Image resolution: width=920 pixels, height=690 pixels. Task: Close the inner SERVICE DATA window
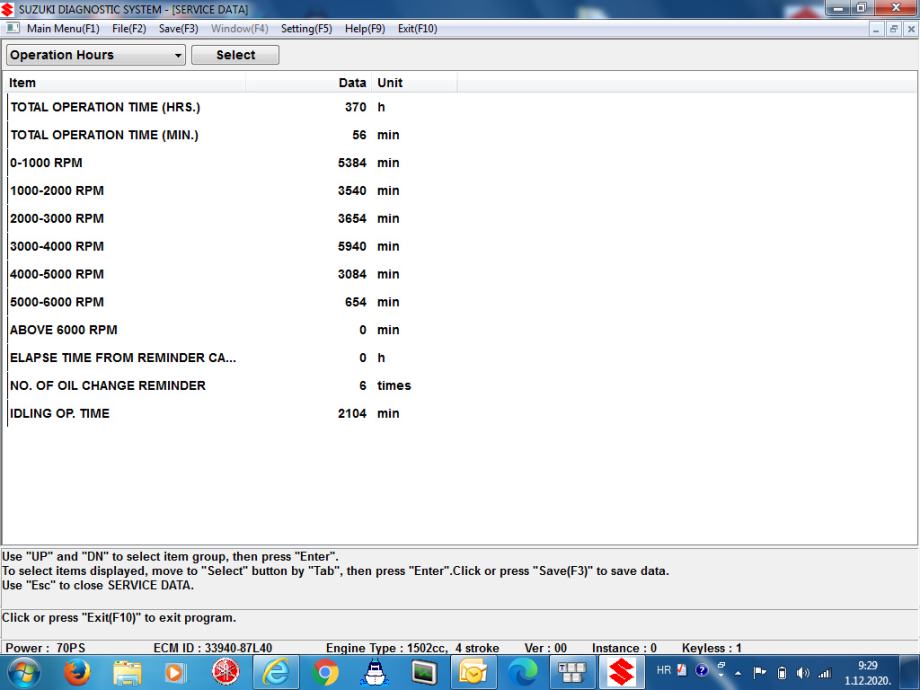[x=911, y=29]
